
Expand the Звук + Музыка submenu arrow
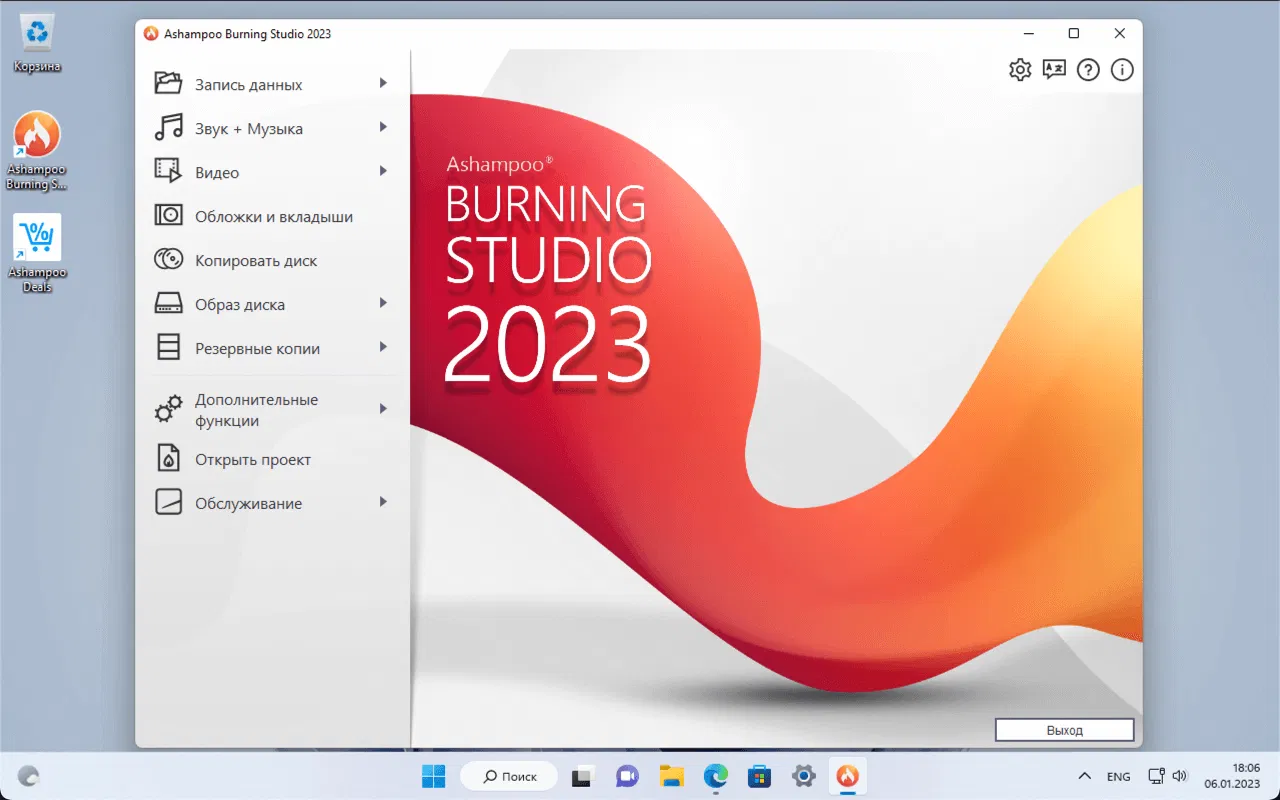click(x=383, y=127)
